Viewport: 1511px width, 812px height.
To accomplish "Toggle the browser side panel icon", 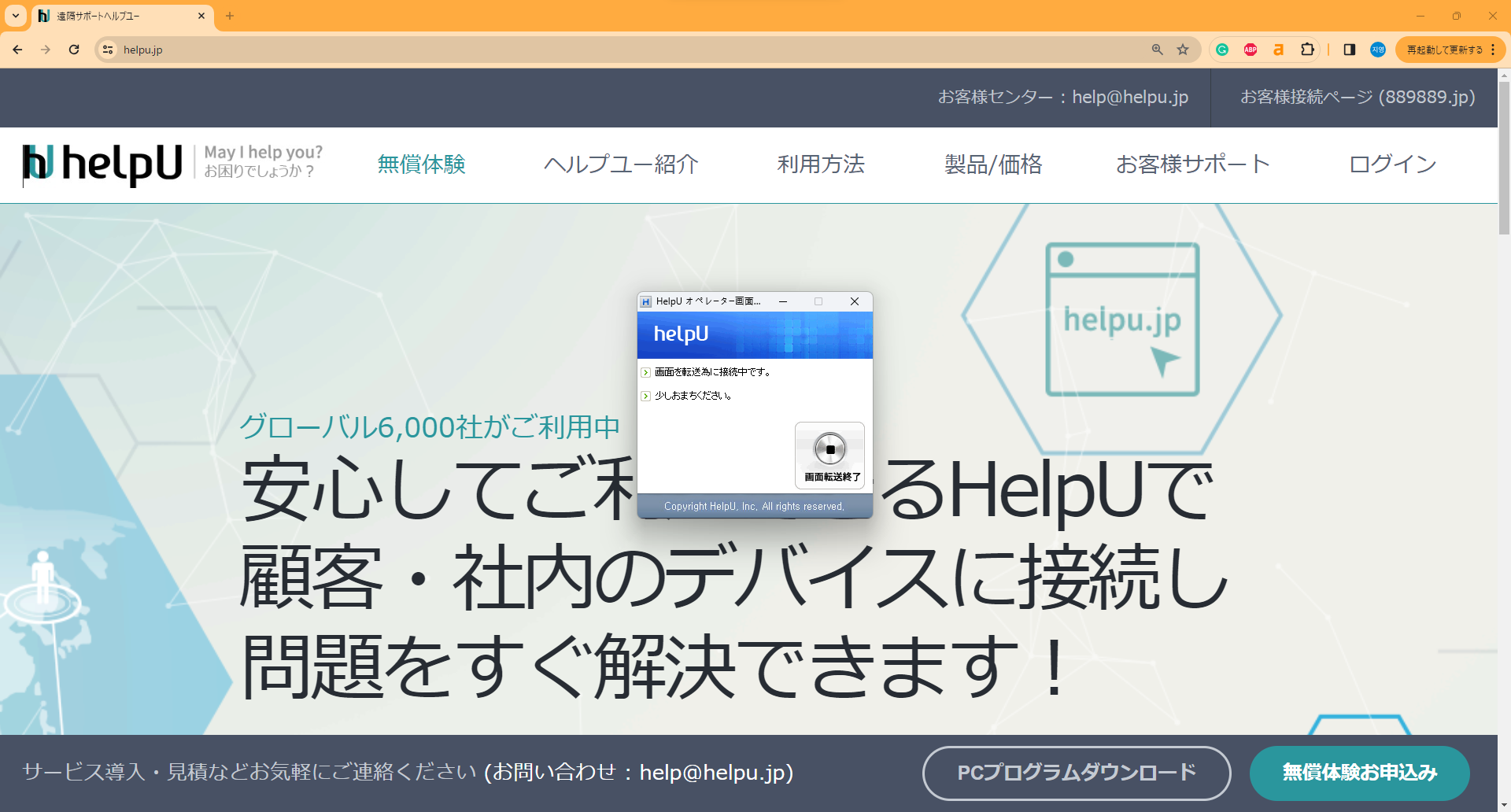I will tap(1349, 50).
